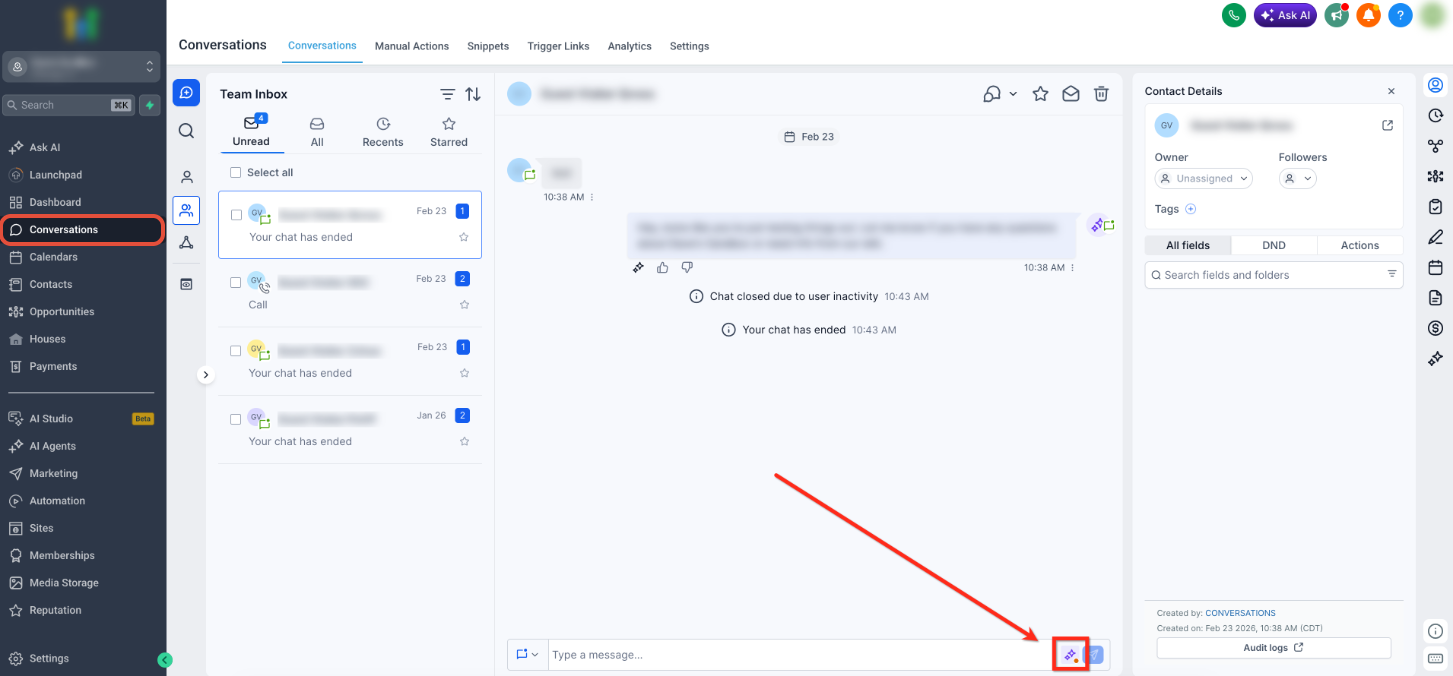Click the Type a message field

pyautogui.click(x=800, y=655)
